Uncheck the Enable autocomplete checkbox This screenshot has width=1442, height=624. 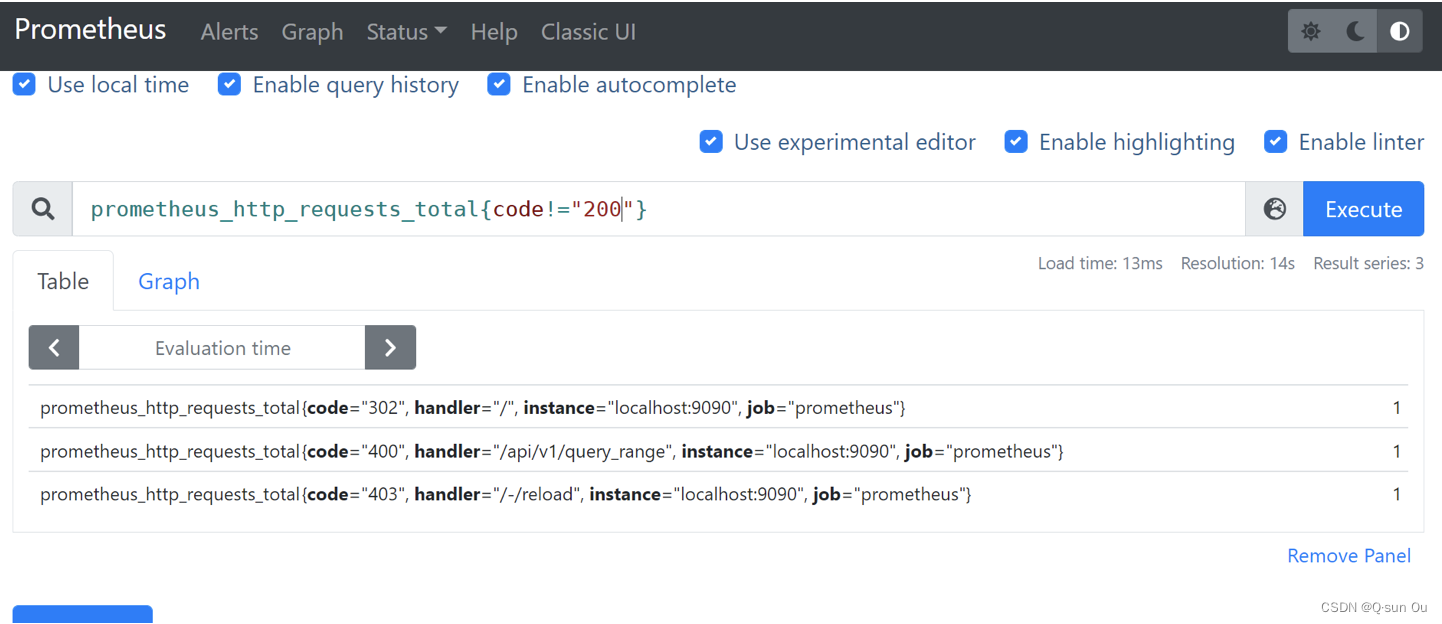499,84
